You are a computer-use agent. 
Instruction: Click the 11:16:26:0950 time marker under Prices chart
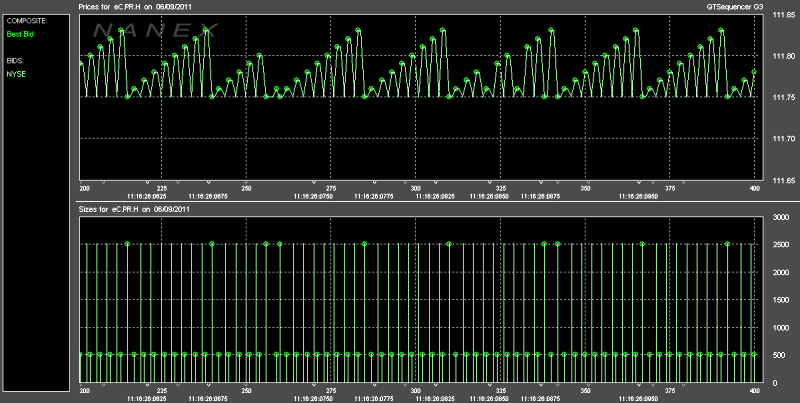(638, 196)
